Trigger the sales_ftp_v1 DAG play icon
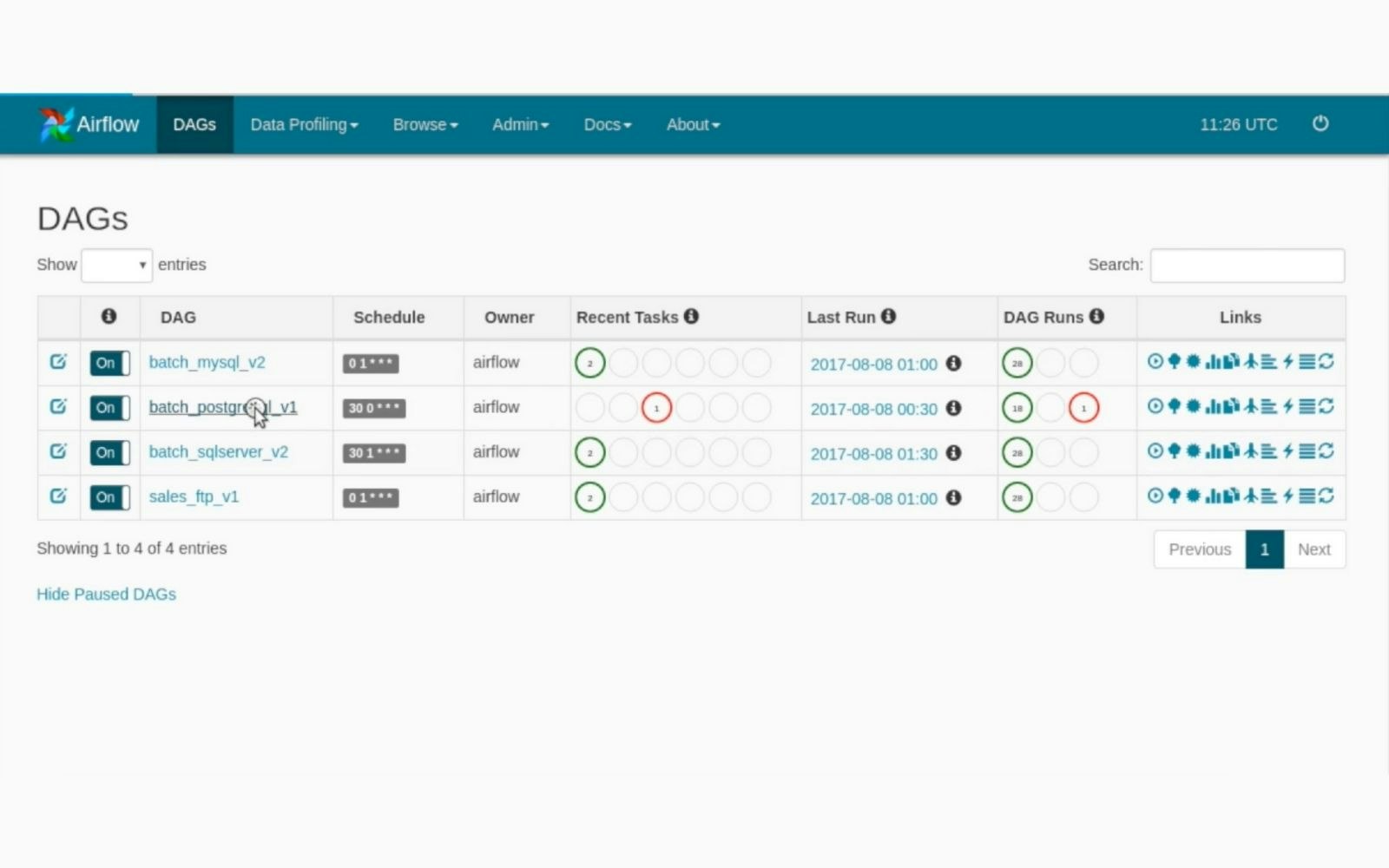The height and width of the screenshot is (868, 1389). (x=1155, y=496)
